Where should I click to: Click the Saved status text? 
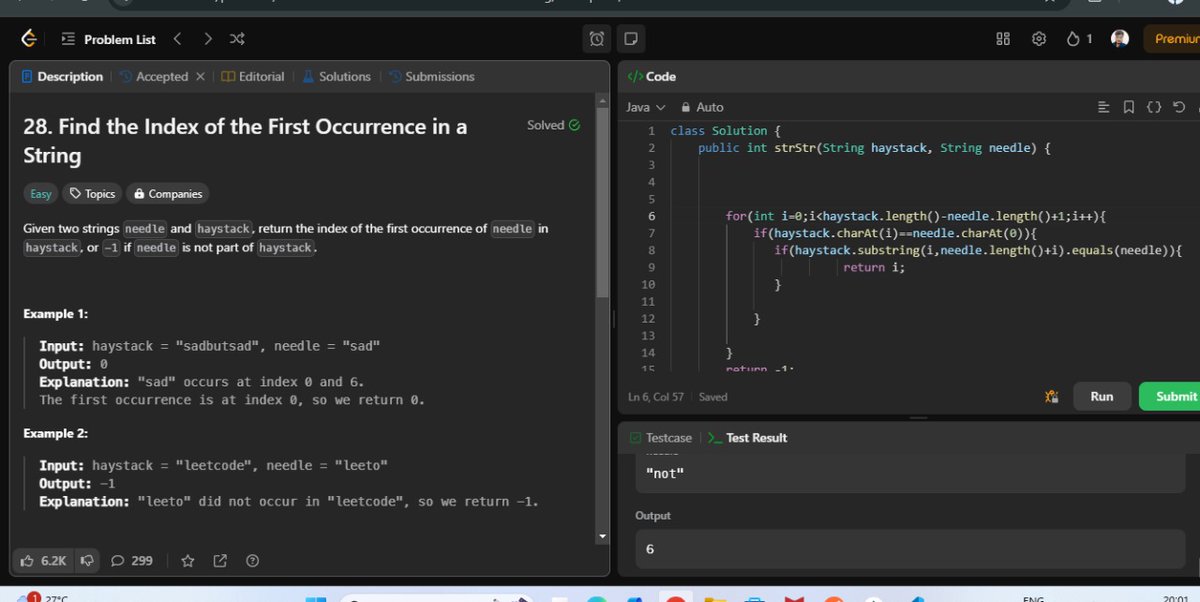(713, 397)
